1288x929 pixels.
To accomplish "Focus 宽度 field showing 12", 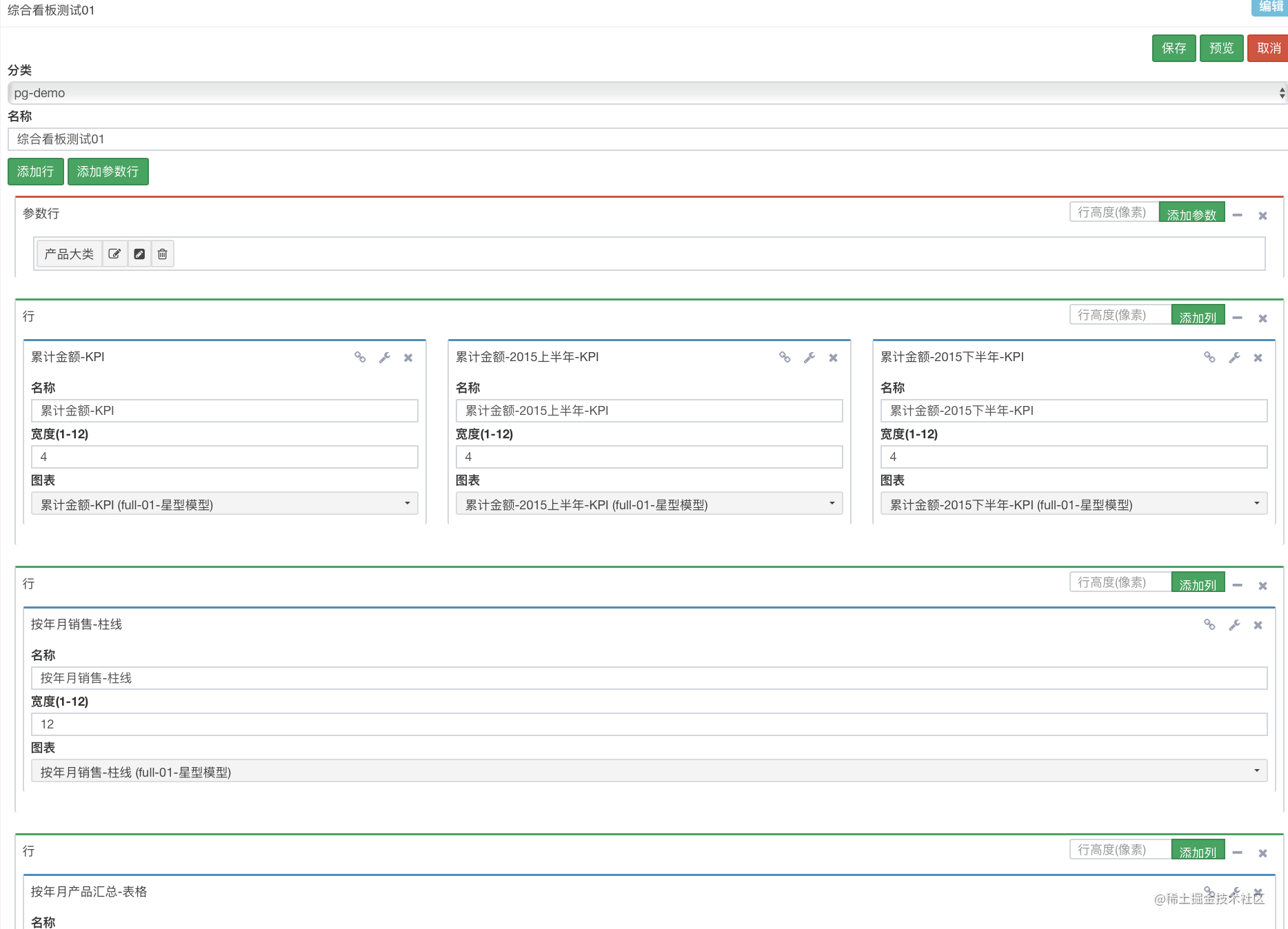I will tap(650, 724).
